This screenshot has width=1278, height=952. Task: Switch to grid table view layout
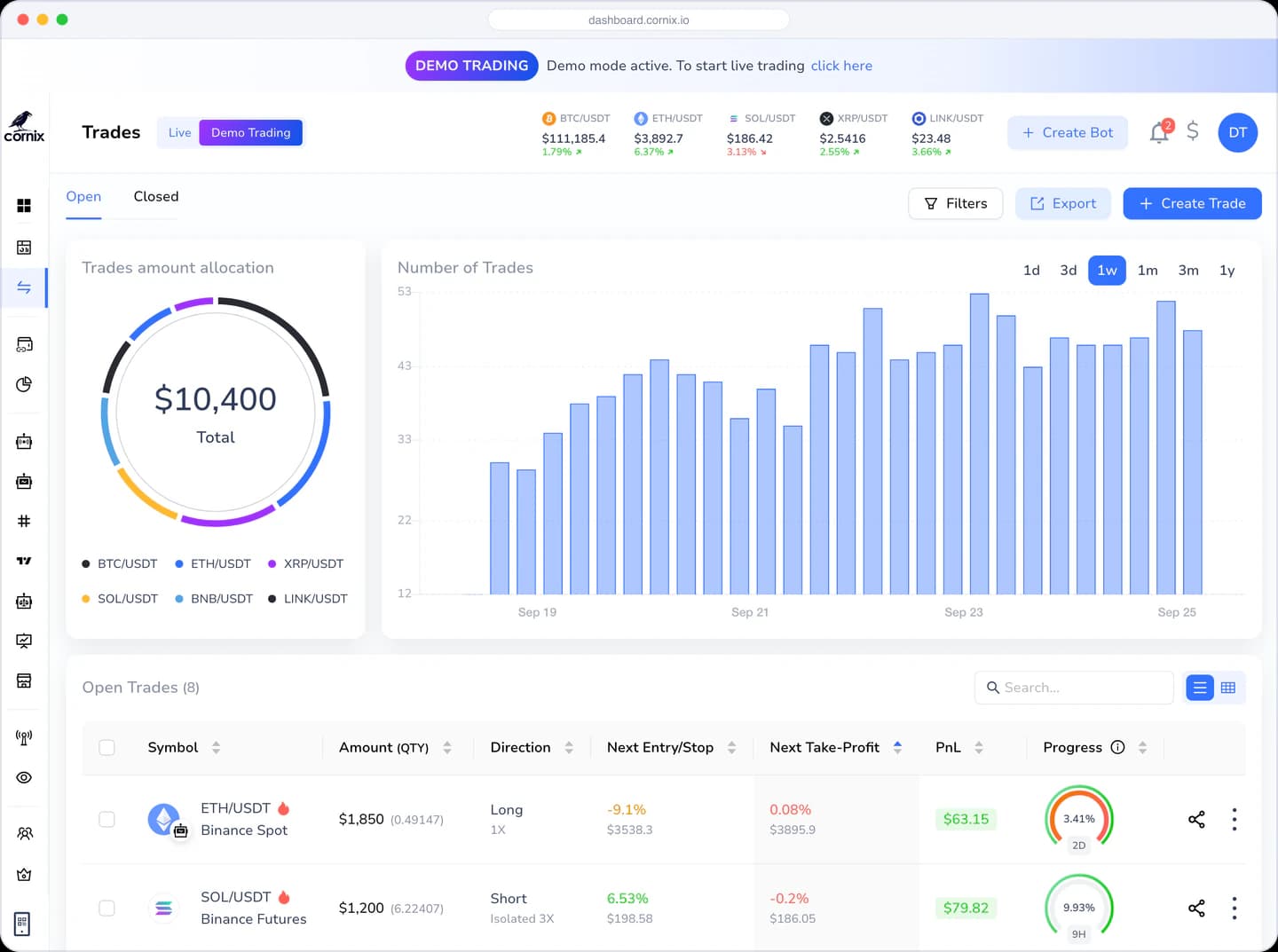(1228, 688)
